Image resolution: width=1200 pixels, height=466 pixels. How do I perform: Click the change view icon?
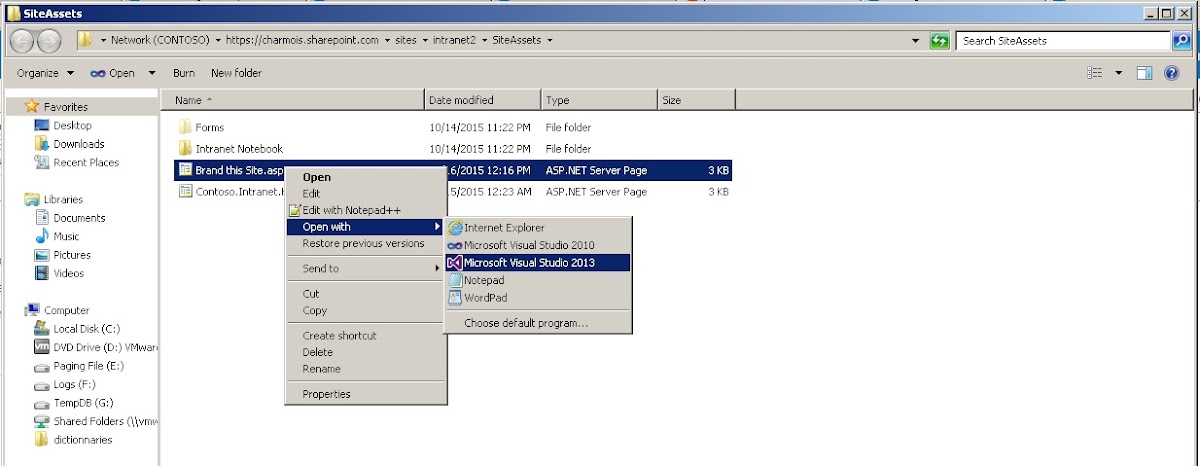click(1094, 73)
